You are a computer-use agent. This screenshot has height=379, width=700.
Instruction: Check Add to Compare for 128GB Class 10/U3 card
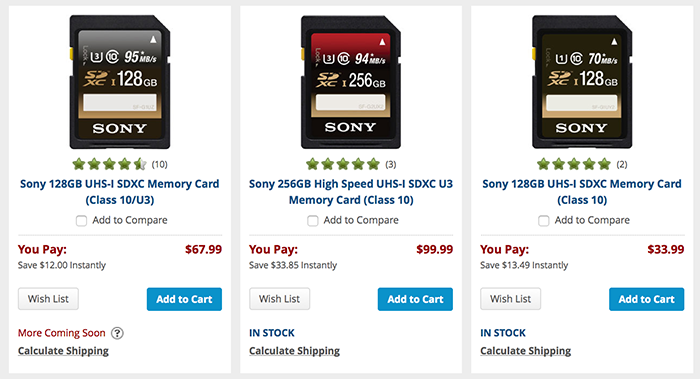pyautogui.click(x=81, y=221)
